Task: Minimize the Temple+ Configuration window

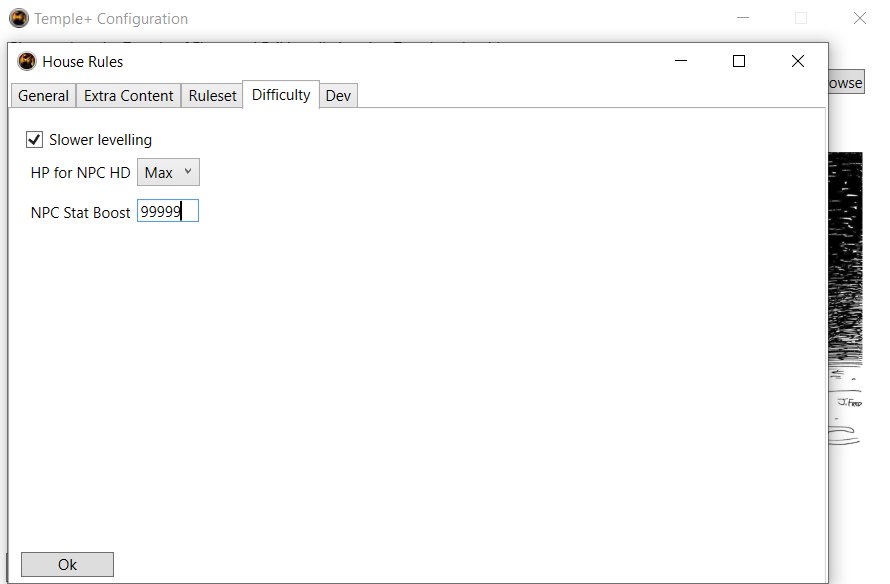Action: 743,18
